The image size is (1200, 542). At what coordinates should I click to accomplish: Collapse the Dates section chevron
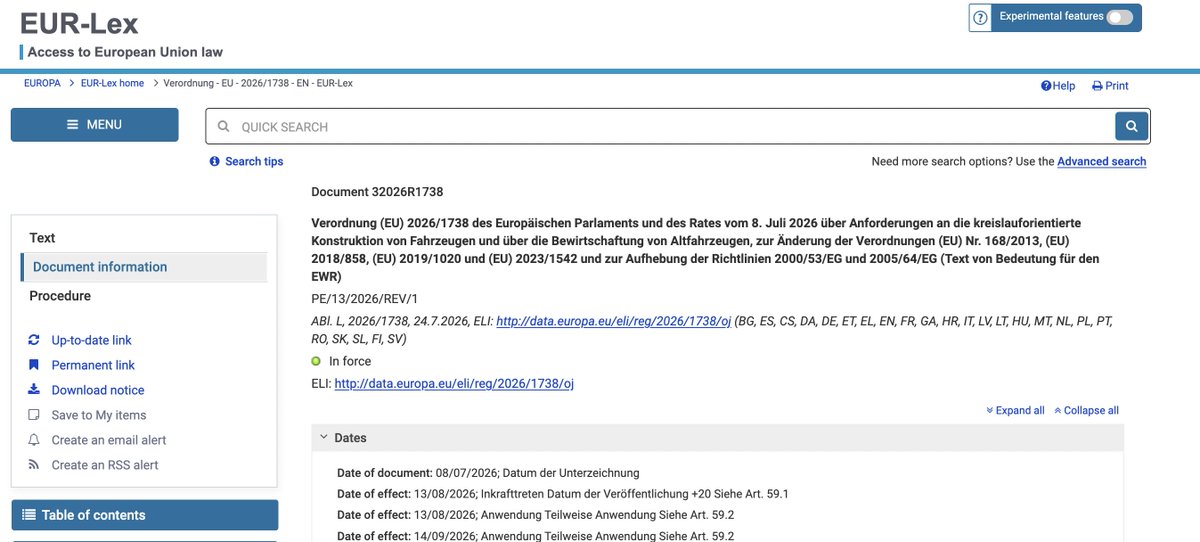(x=323, y=437)
